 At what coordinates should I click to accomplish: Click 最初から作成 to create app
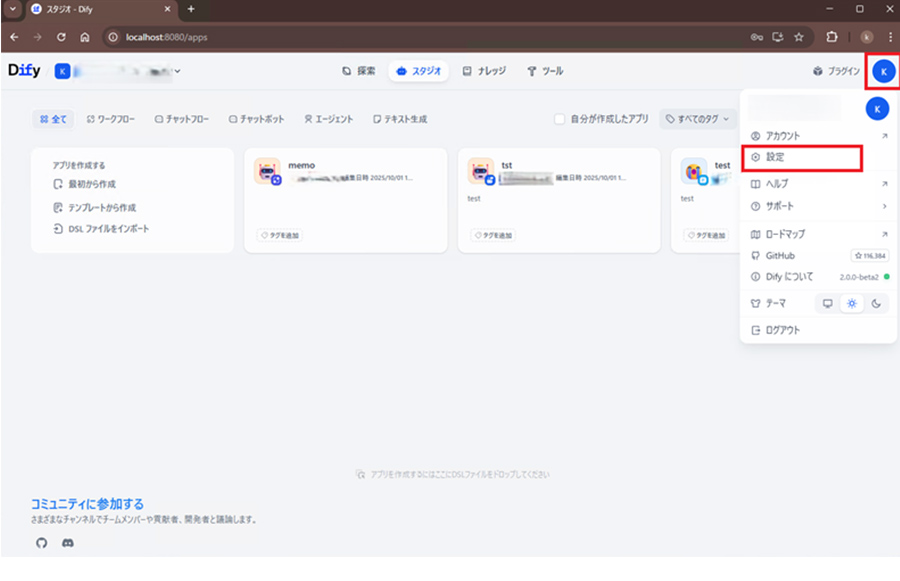pos(91,185)
